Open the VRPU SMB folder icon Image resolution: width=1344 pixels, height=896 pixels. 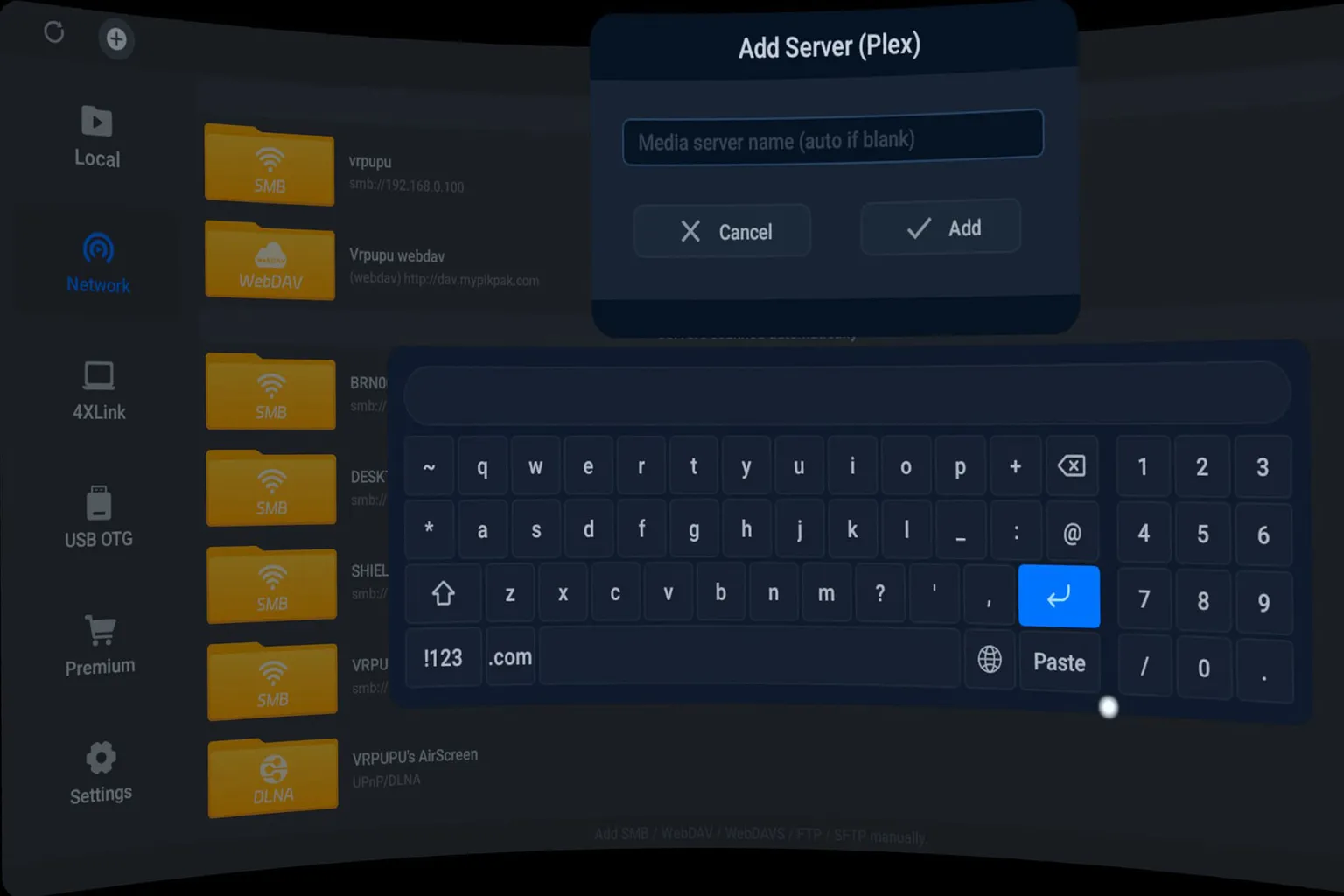coord(273,681)
